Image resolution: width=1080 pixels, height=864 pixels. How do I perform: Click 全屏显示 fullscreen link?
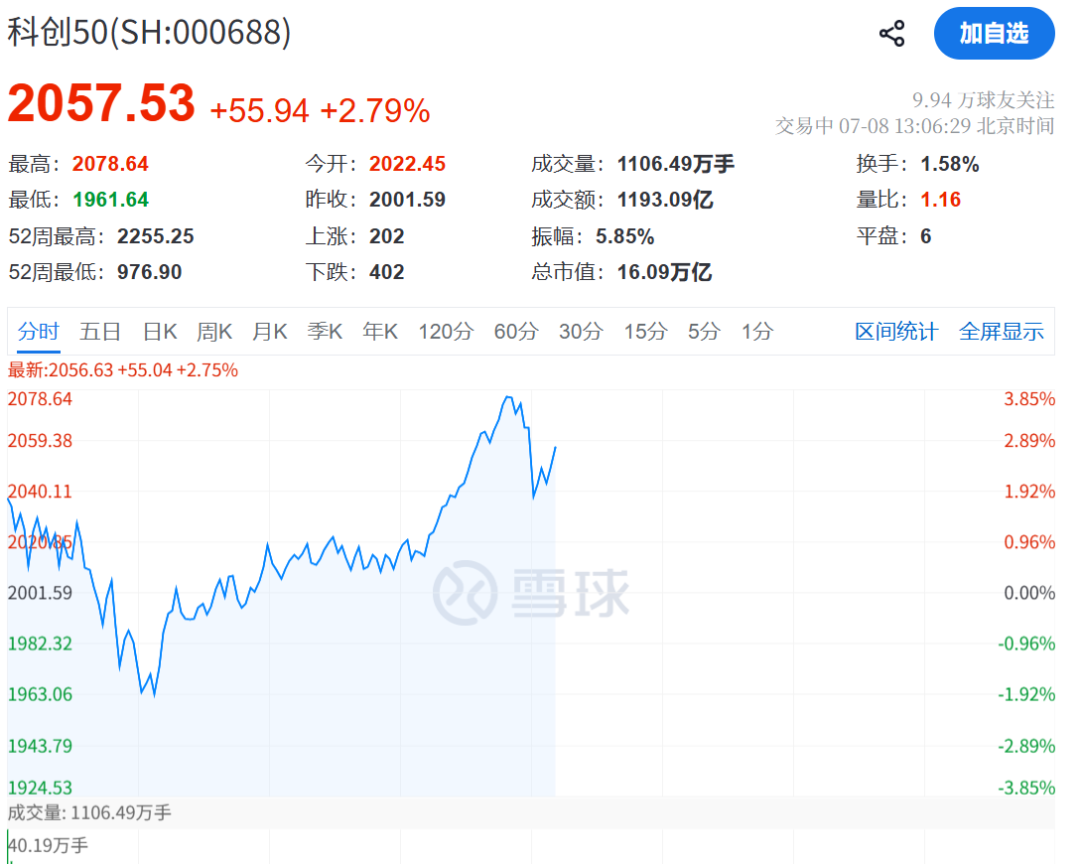(1001, 331)
